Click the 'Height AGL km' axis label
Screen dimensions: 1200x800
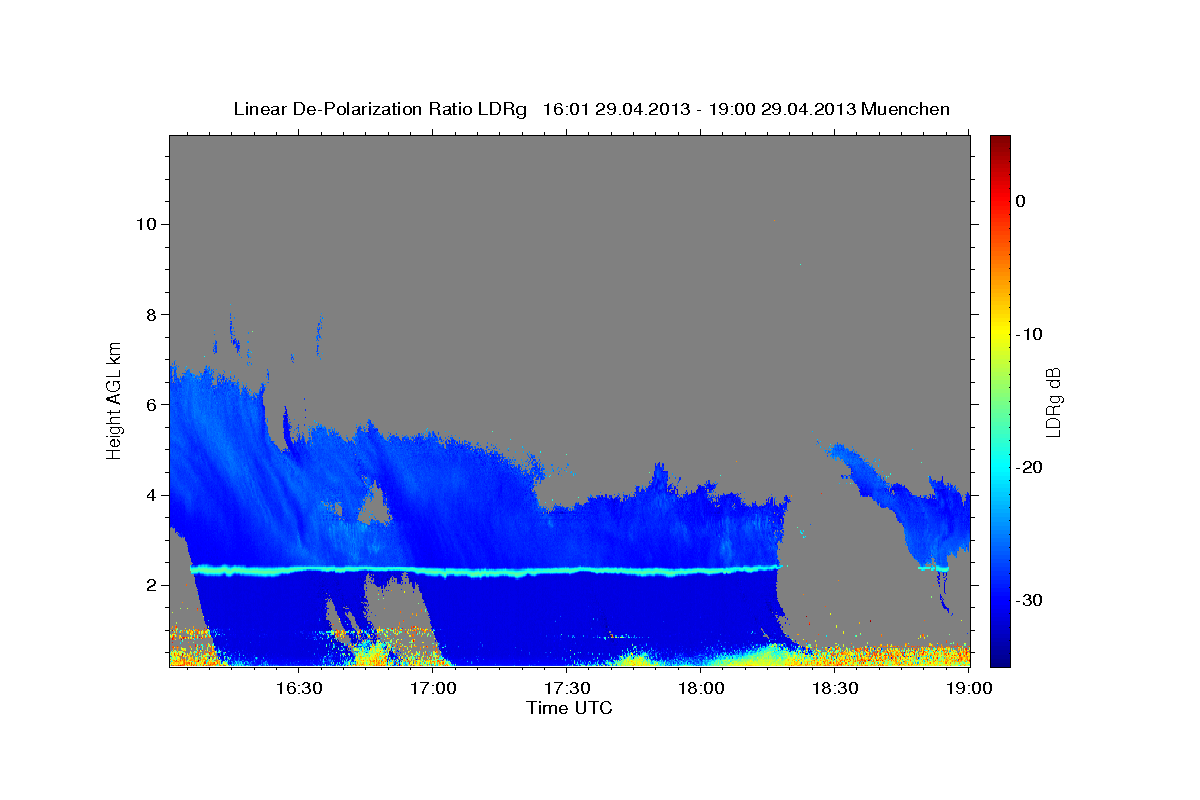(x=115, y=399)
